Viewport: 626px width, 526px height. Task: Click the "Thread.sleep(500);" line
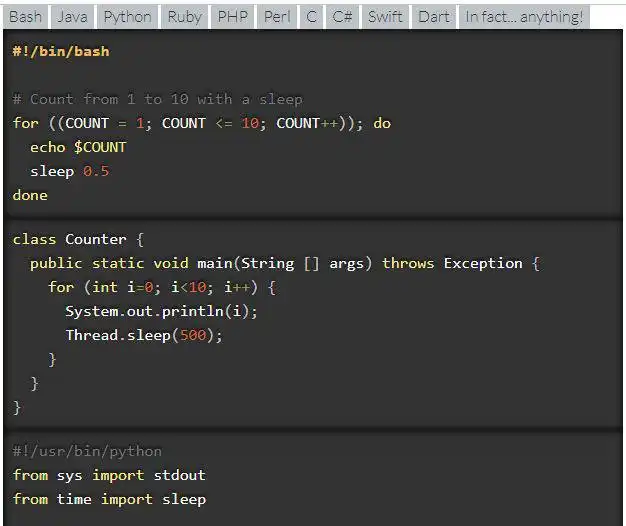pos(144,335)
